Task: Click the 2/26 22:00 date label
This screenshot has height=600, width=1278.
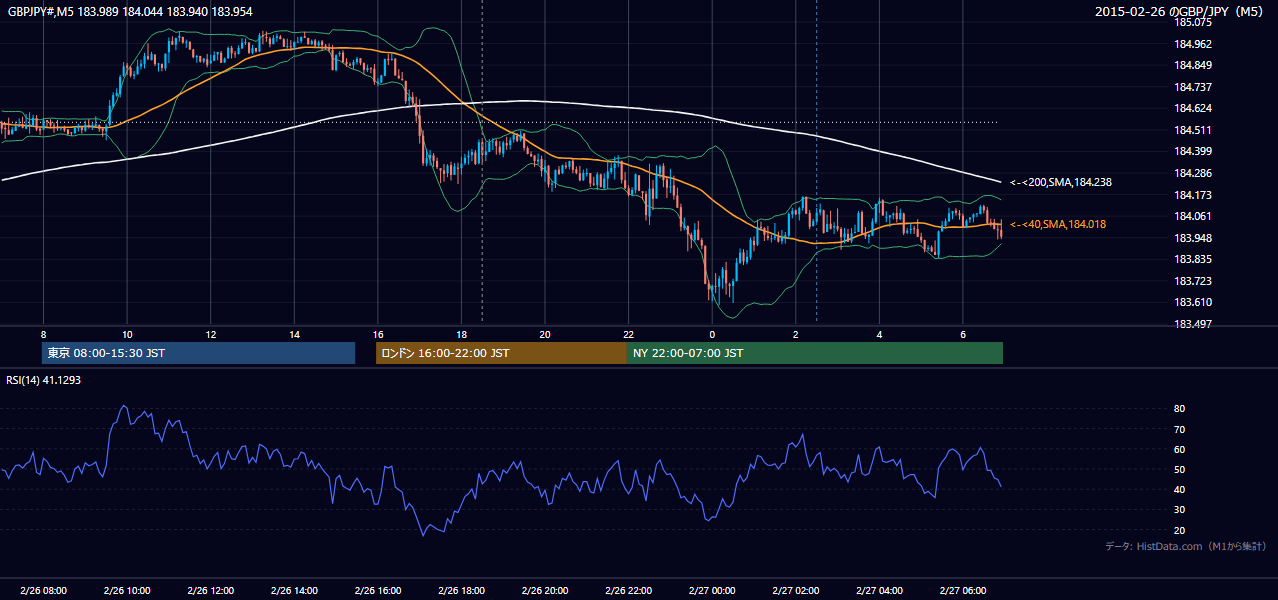Action: 629,591
